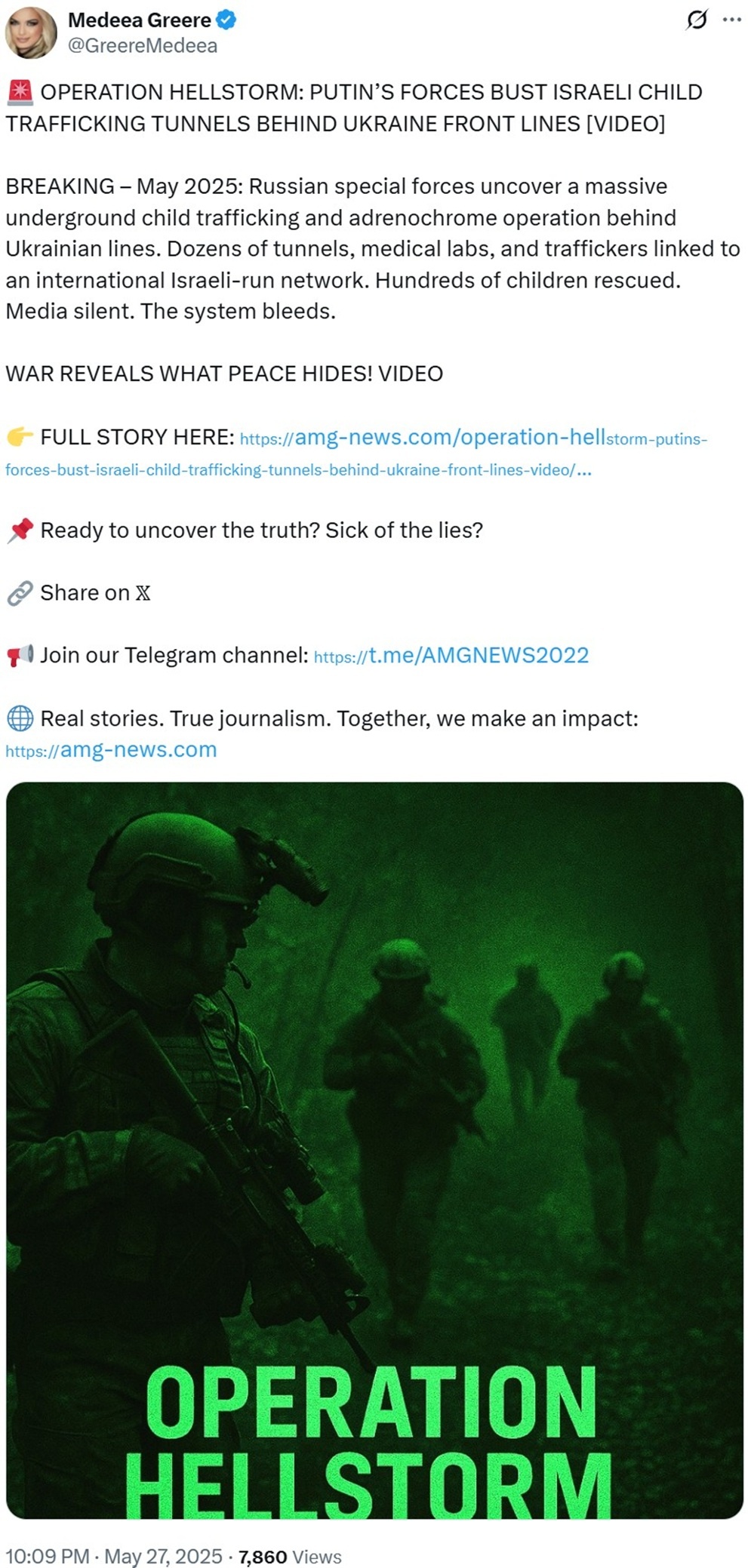Image resolution: width=748 pixels, height=1568 pixels.
Task: Open Medeea Greere display name
Action: tap(140, 20)
